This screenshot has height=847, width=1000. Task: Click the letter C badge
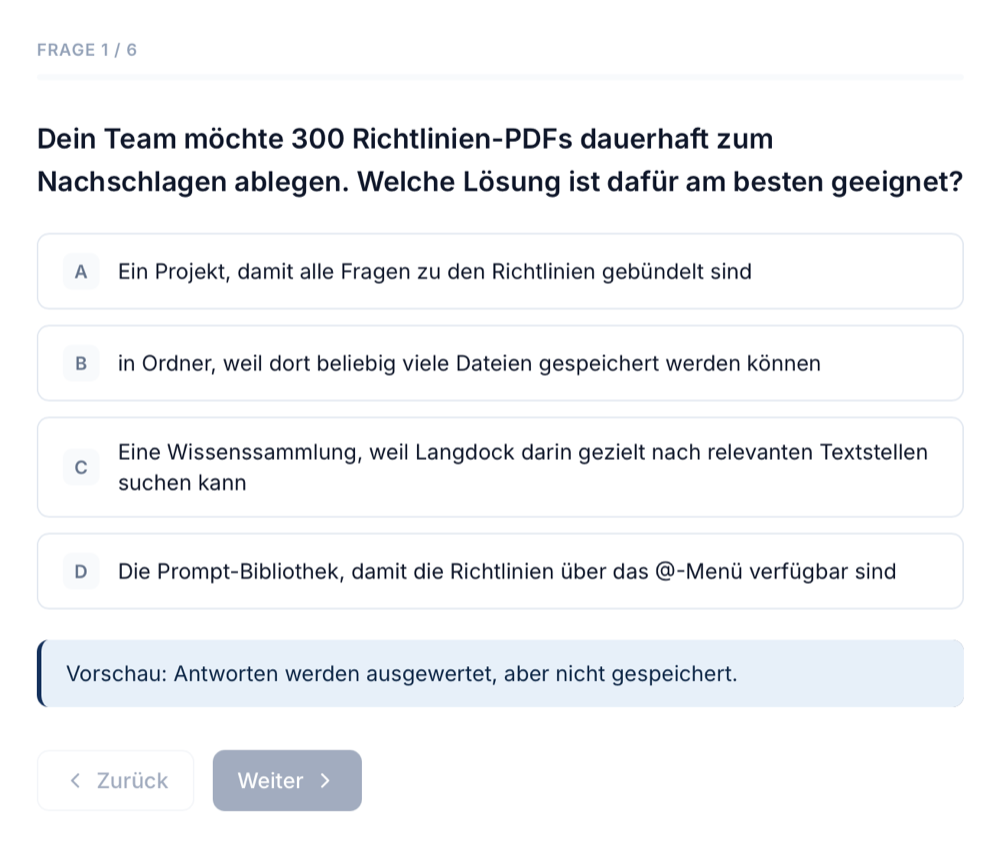coord(81,468)
